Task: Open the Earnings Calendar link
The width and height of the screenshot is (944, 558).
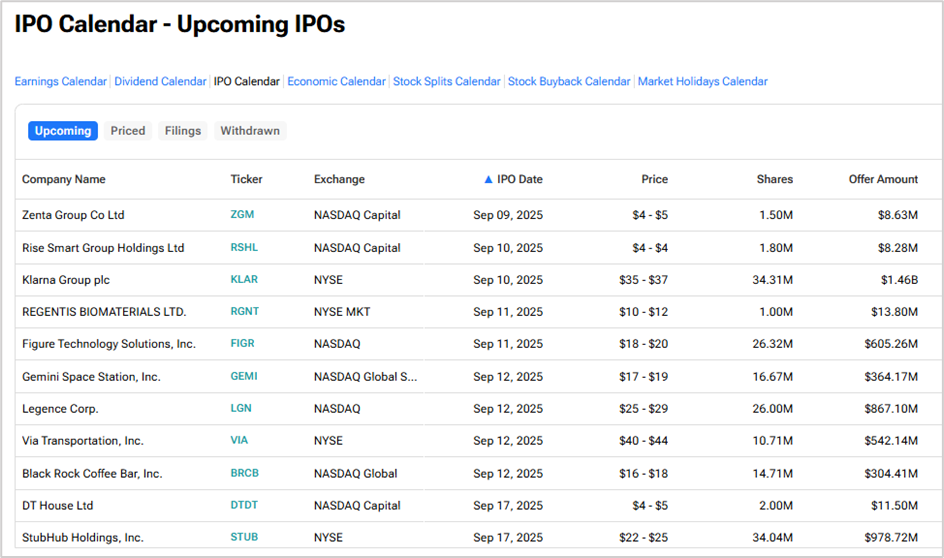Action: (60, 82)
